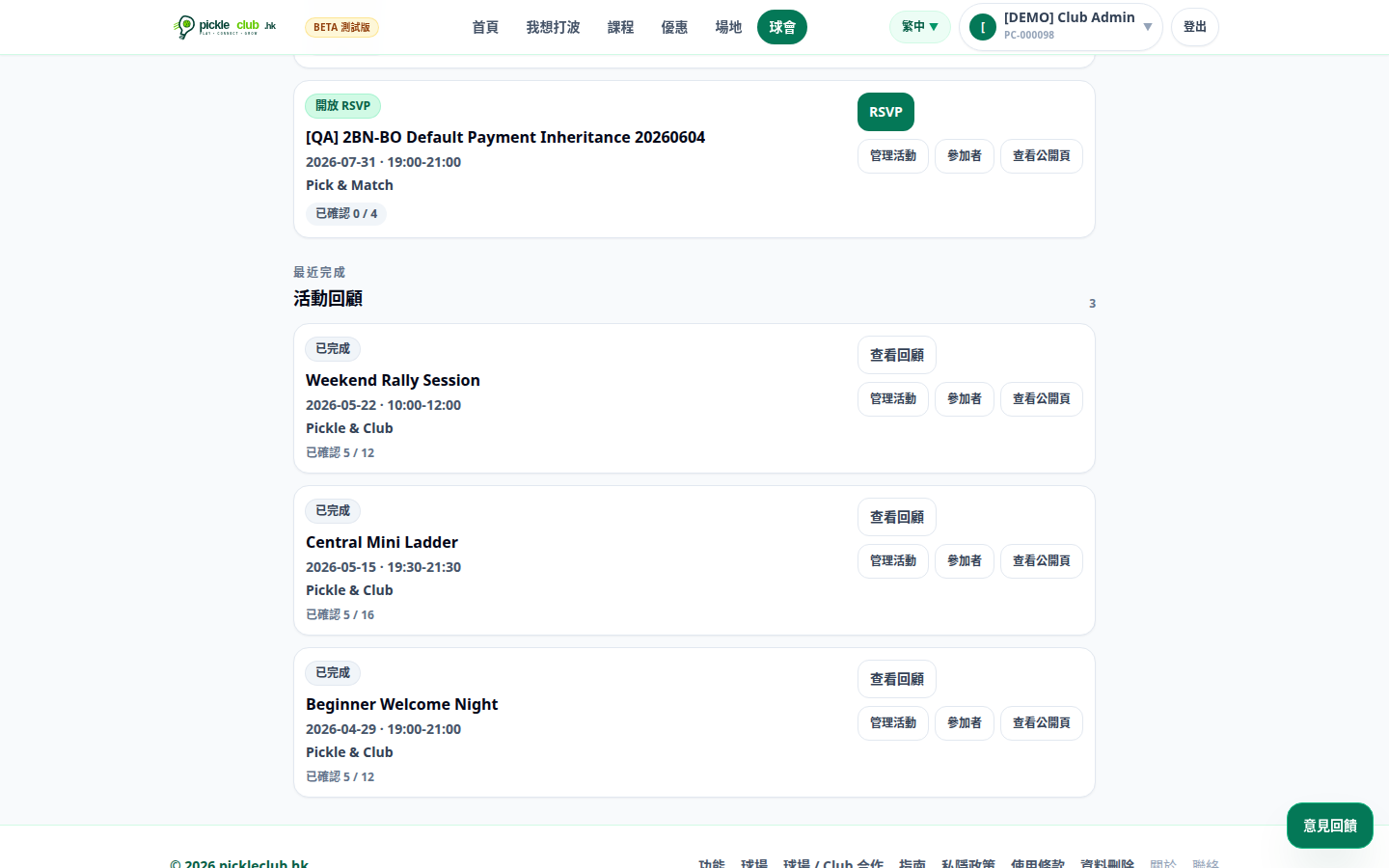Click the date 2026-05-15 · 19:30-21:30
Screen dimensions: 1389x868
click(384, 567)
